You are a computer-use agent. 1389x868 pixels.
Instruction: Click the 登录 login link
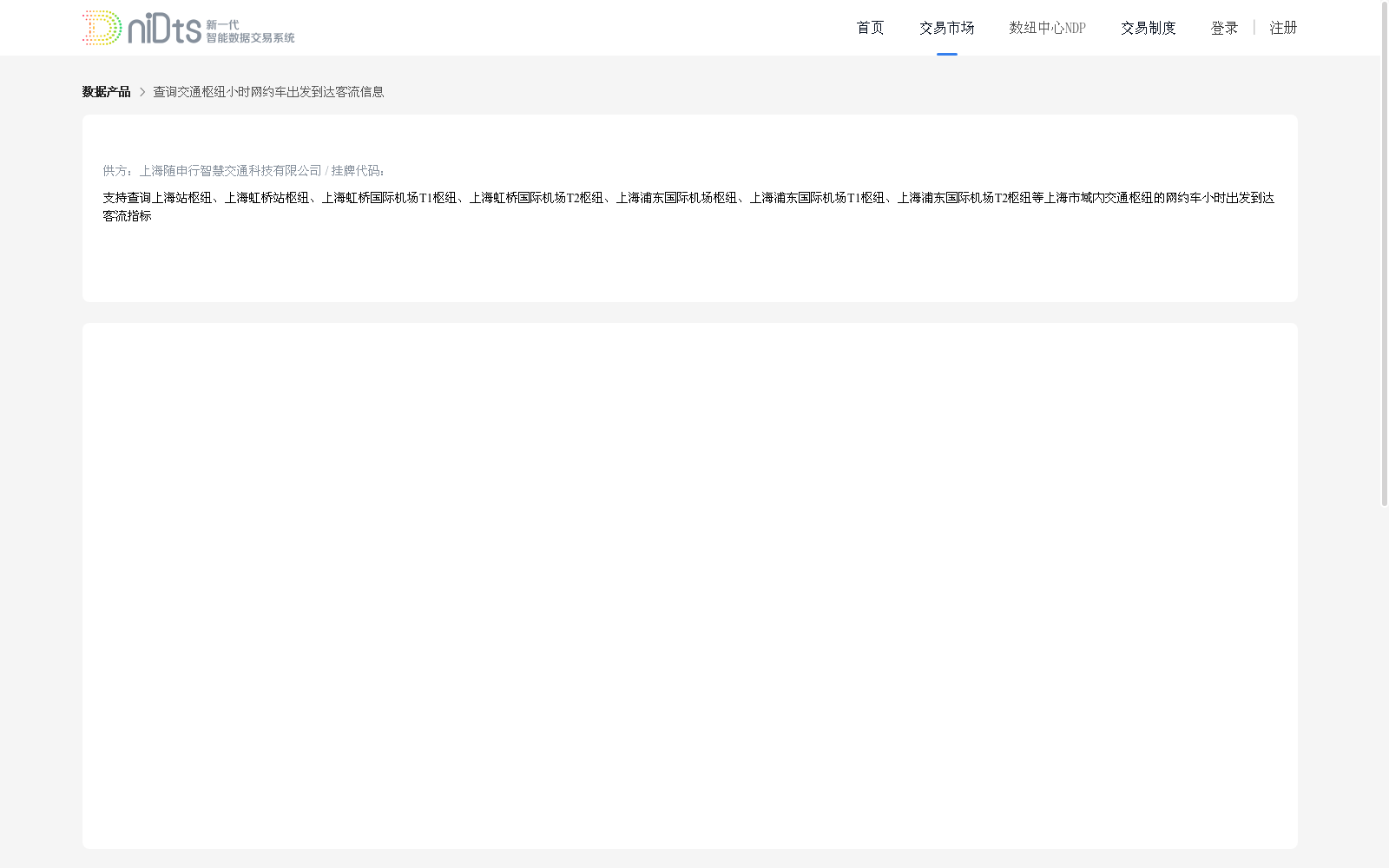[1224, 28]
